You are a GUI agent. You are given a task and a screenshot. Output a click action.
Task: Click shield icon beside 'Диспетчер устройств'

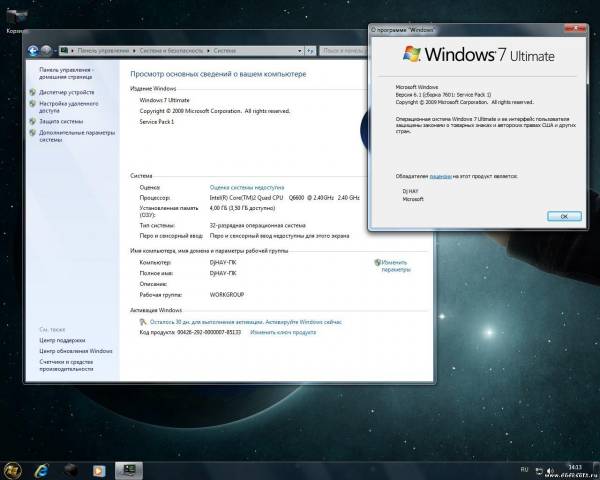click(x=33, y=92)
